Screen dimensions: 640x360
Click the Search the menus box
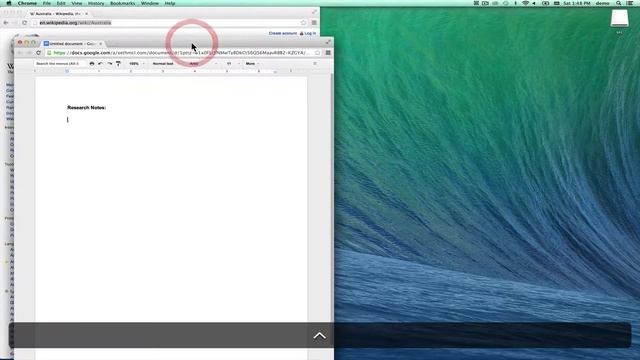(59, 64)
